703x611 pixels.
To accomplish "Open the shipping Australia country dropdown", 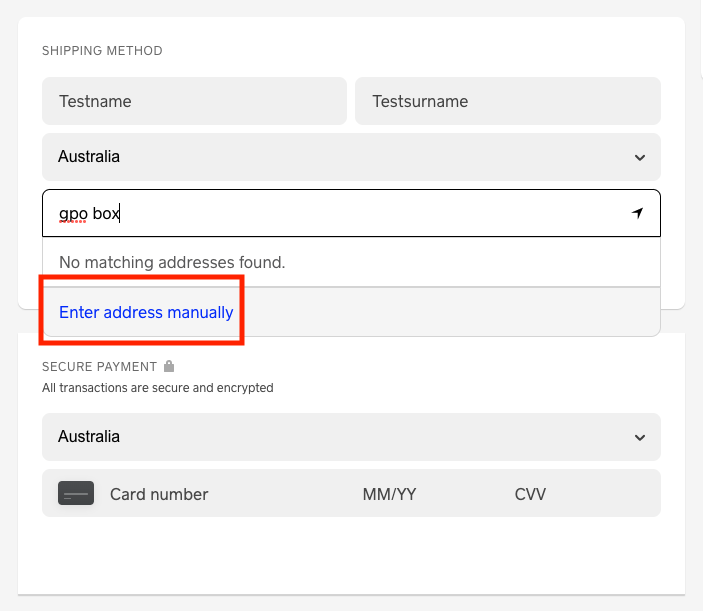I will 350,157.
